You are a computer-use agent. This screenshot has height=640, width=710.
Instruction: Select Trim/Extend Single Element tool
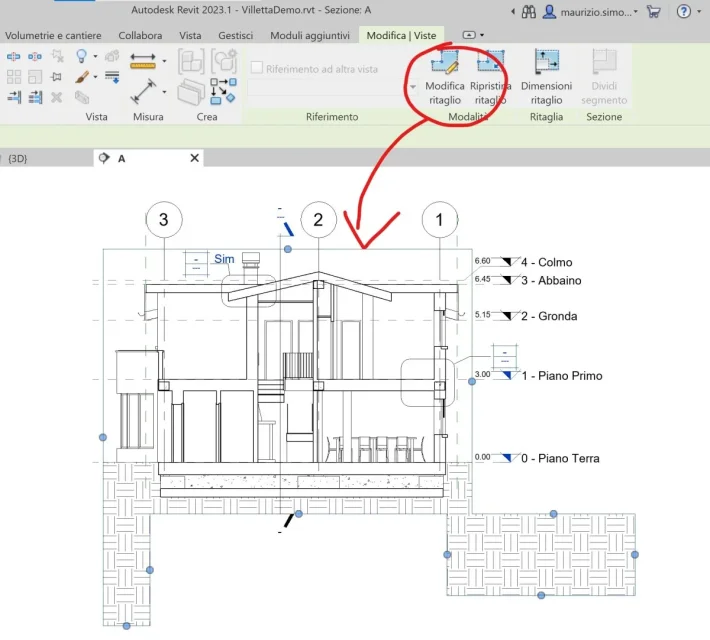(x=14, y=97)
